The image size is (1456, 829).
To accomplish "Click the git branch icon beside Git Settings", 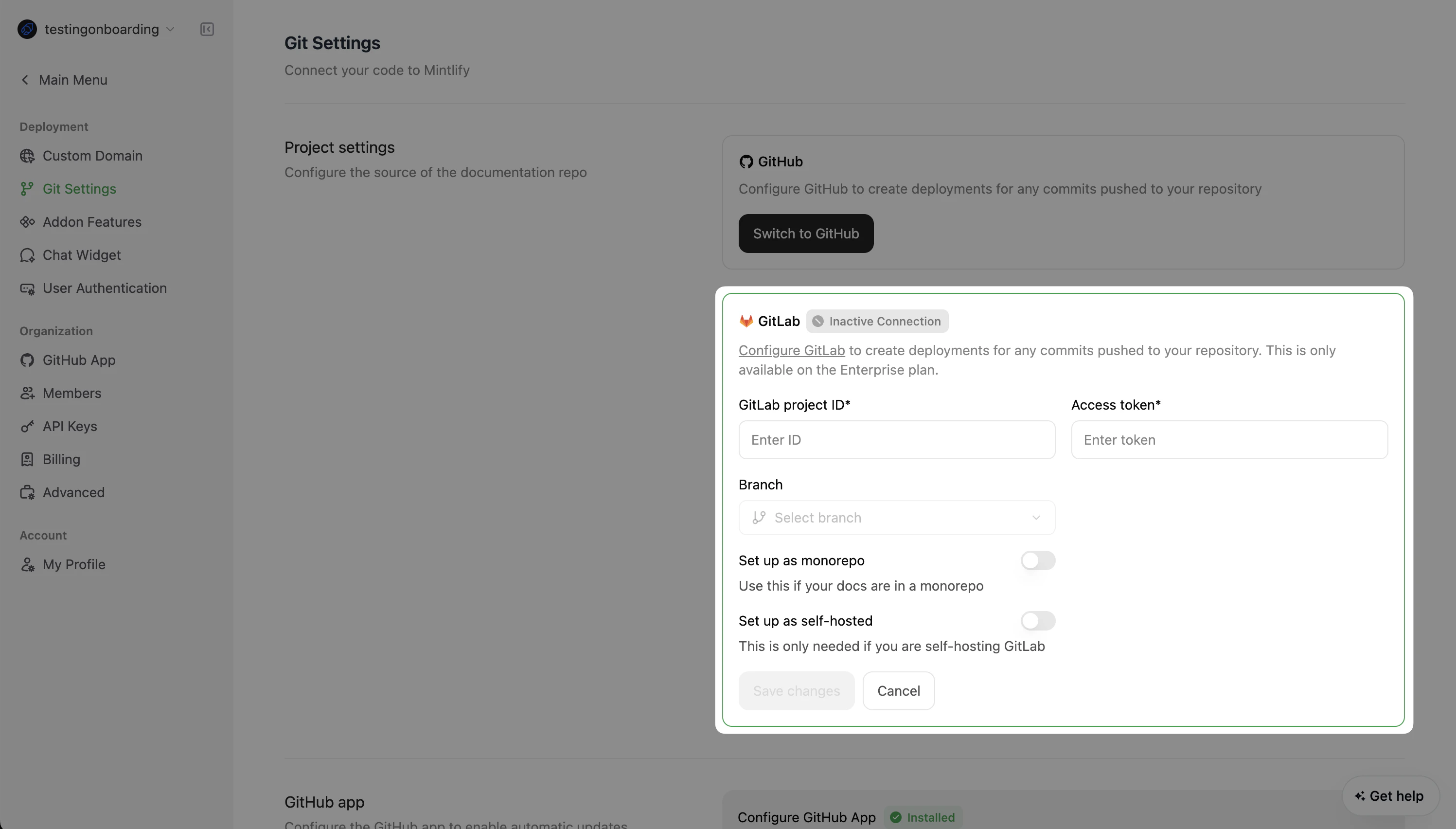I will [x=27, y=188].
